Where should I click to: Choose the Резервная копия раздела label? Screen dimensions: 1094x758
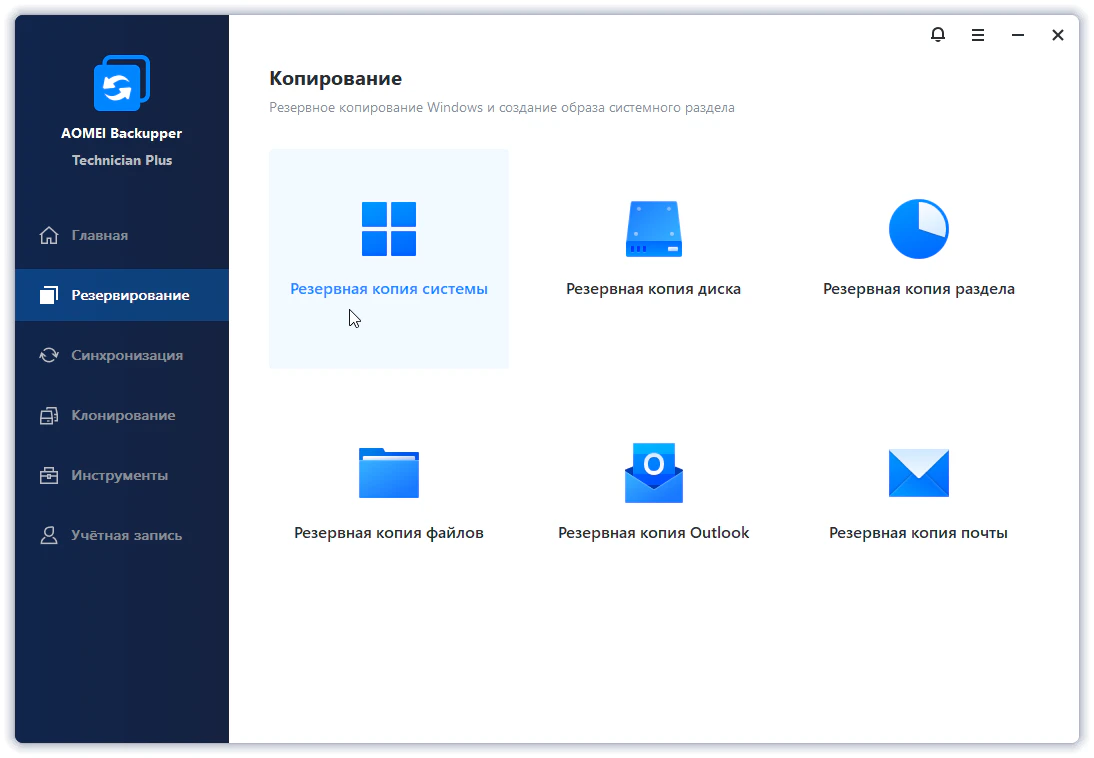[918, 289]
